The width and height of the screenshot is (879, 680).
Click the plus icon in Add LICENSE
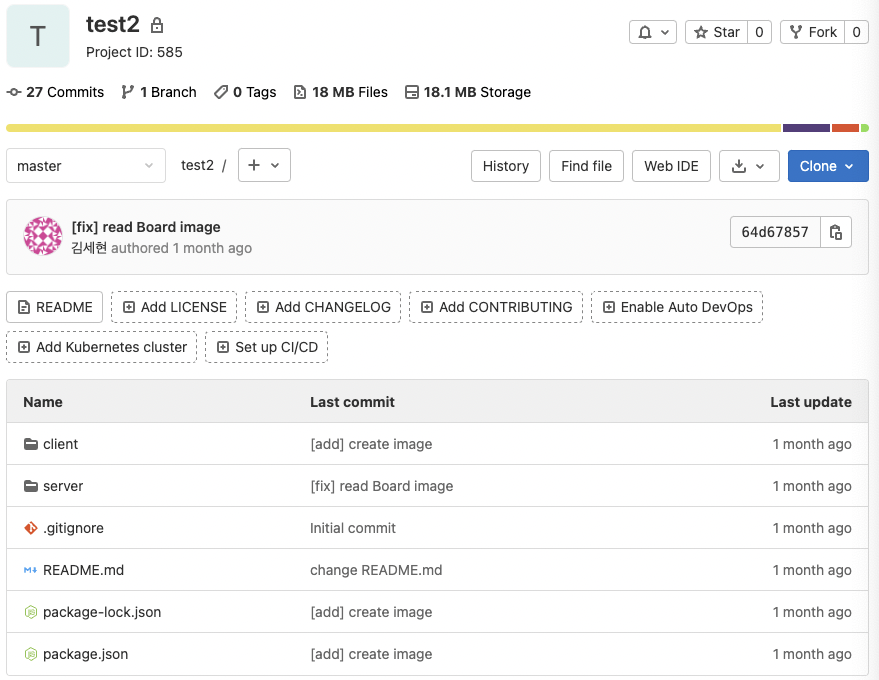(129, 307)
